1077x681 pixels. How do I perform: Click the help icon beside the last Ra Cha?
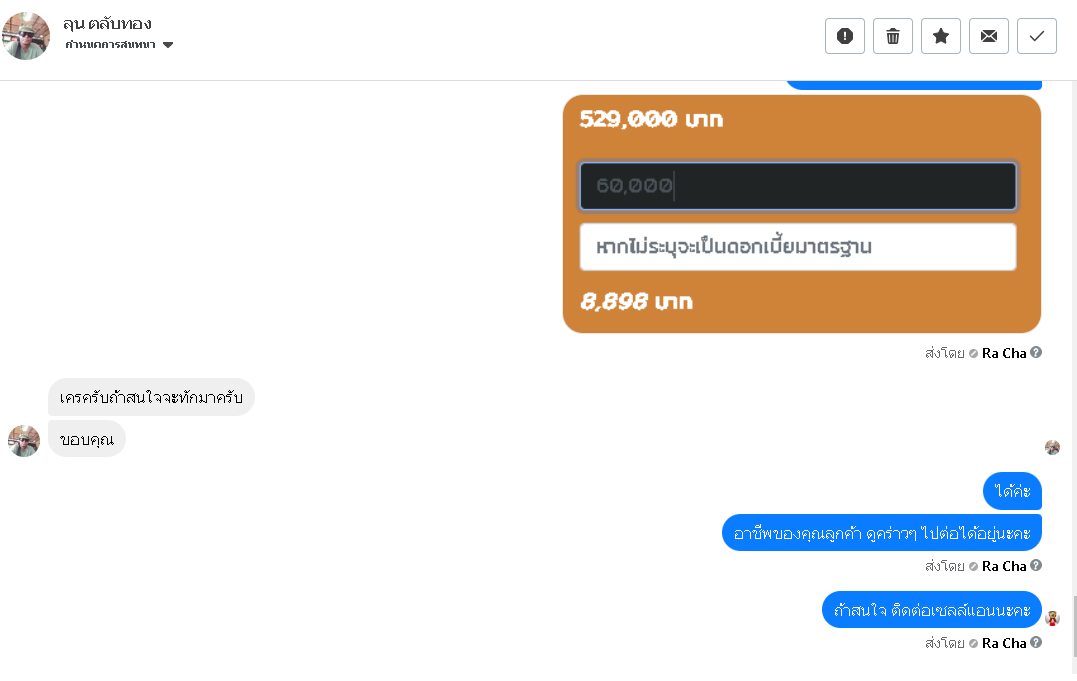tap(1036, 642)
